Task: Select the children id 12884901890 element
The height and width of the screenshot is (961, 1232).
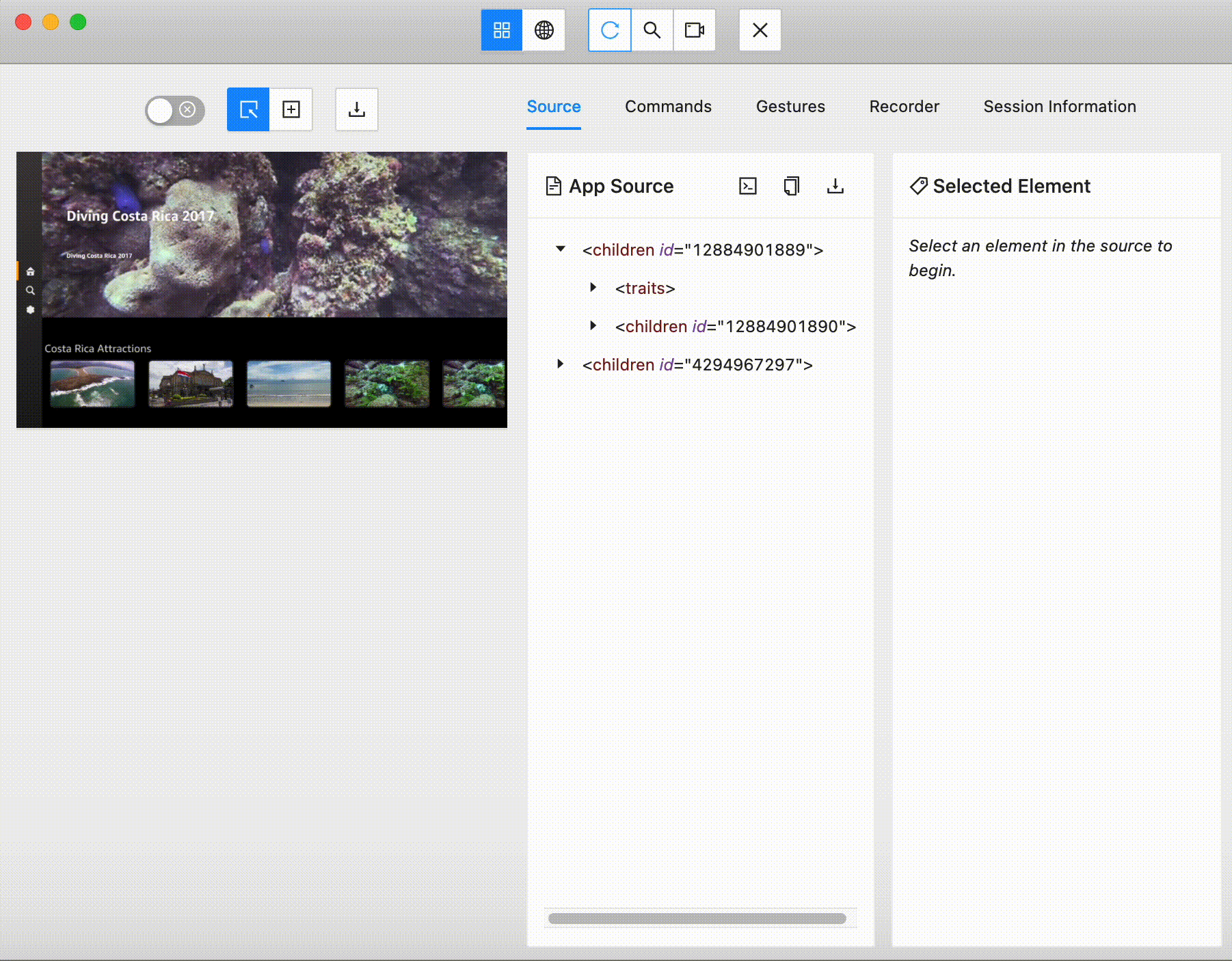Action: pyautogui.click(x=735, y=327)
